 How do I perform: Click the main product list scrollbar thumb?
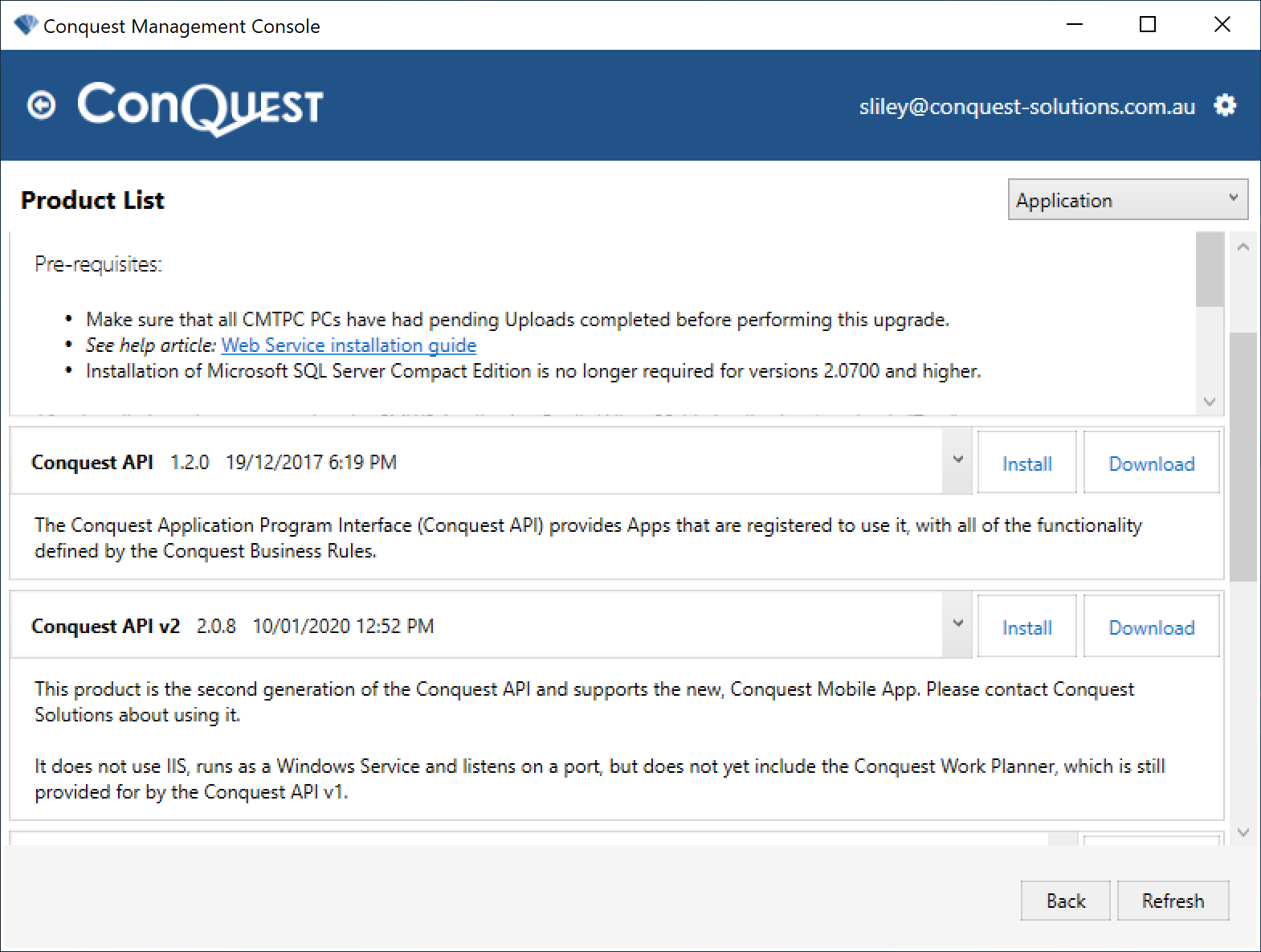1243,456
